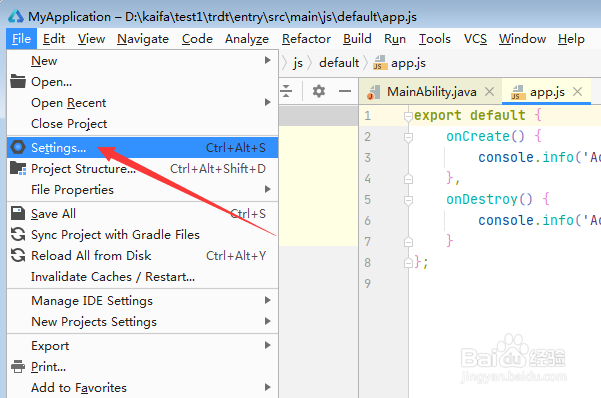Click the fold end marker on line 4

(409, 179)
